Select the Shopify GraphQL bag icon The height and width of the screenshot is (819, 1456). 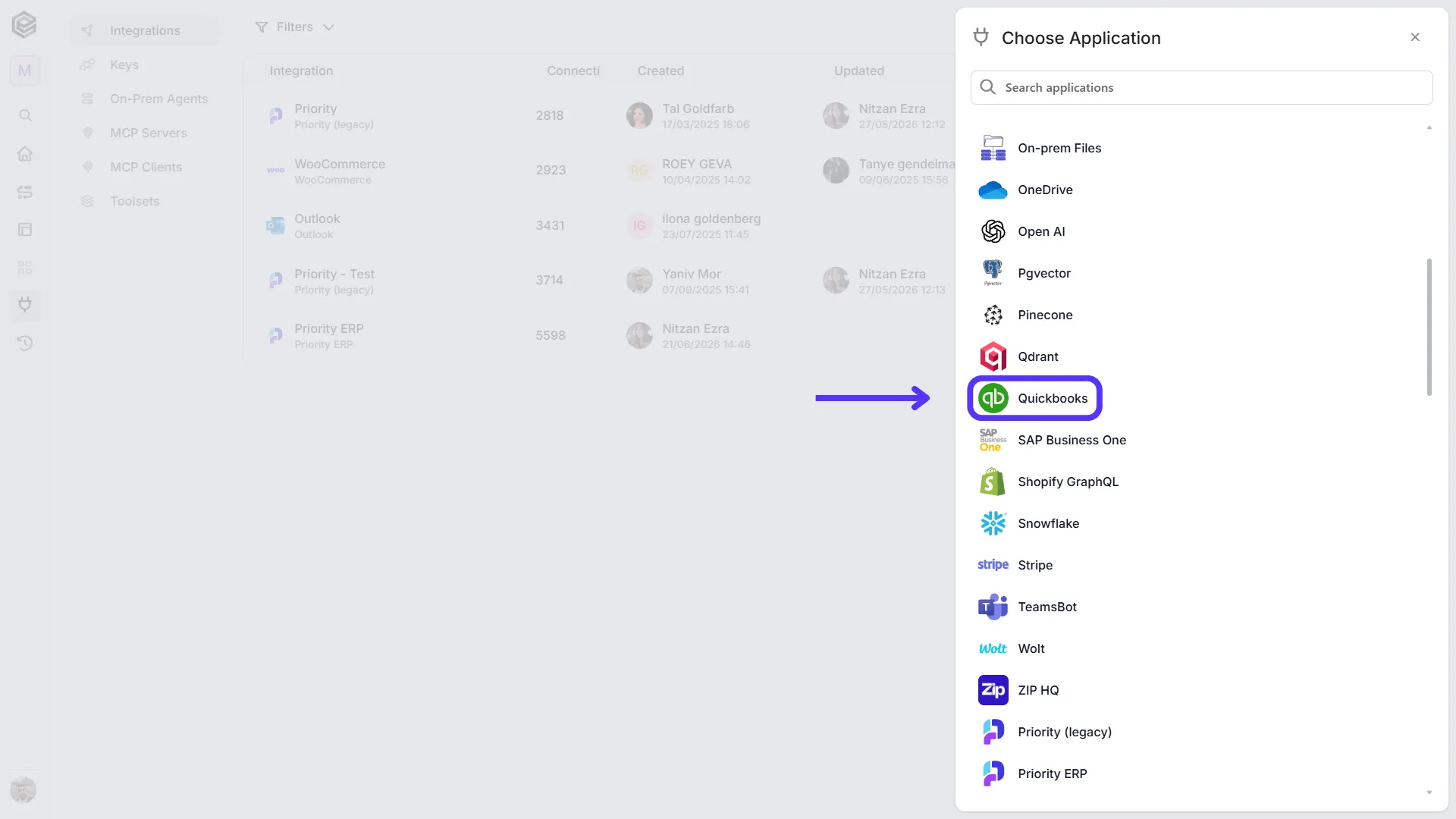[993, 482]
